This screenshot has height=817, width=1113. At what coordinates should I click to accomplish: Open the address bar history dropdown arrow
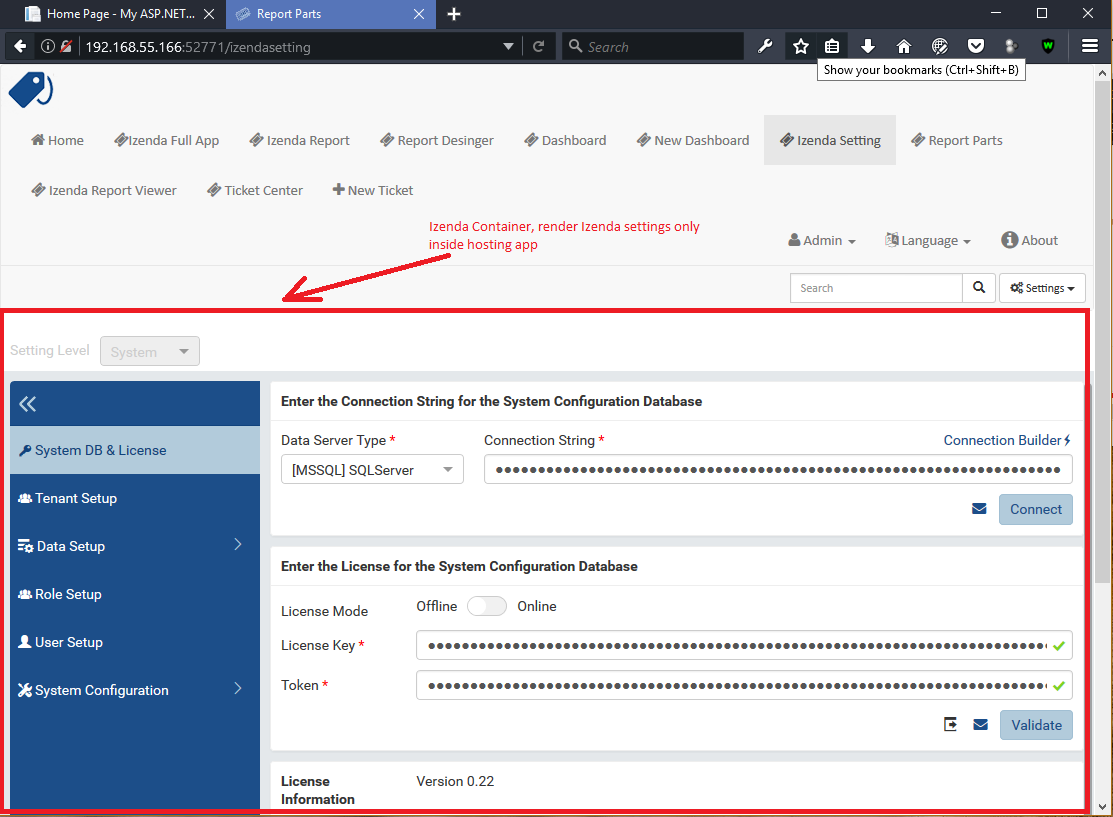pos(508,47)
